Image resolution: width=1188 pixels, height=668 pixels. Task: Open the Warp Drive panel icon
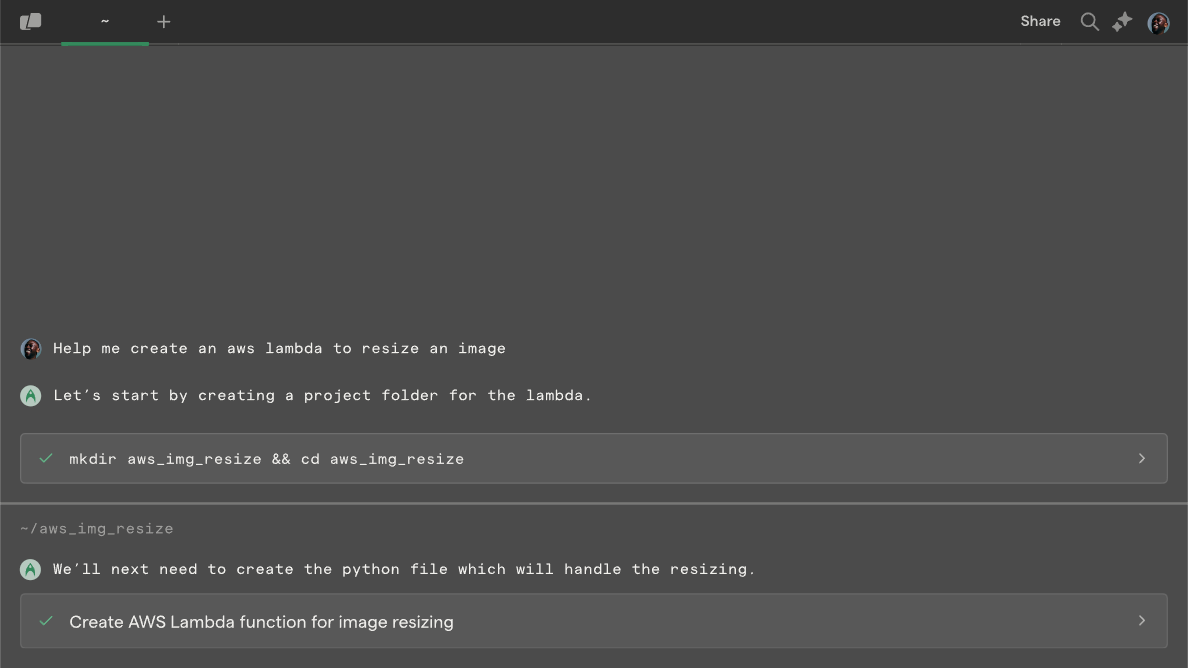point(30,21)
